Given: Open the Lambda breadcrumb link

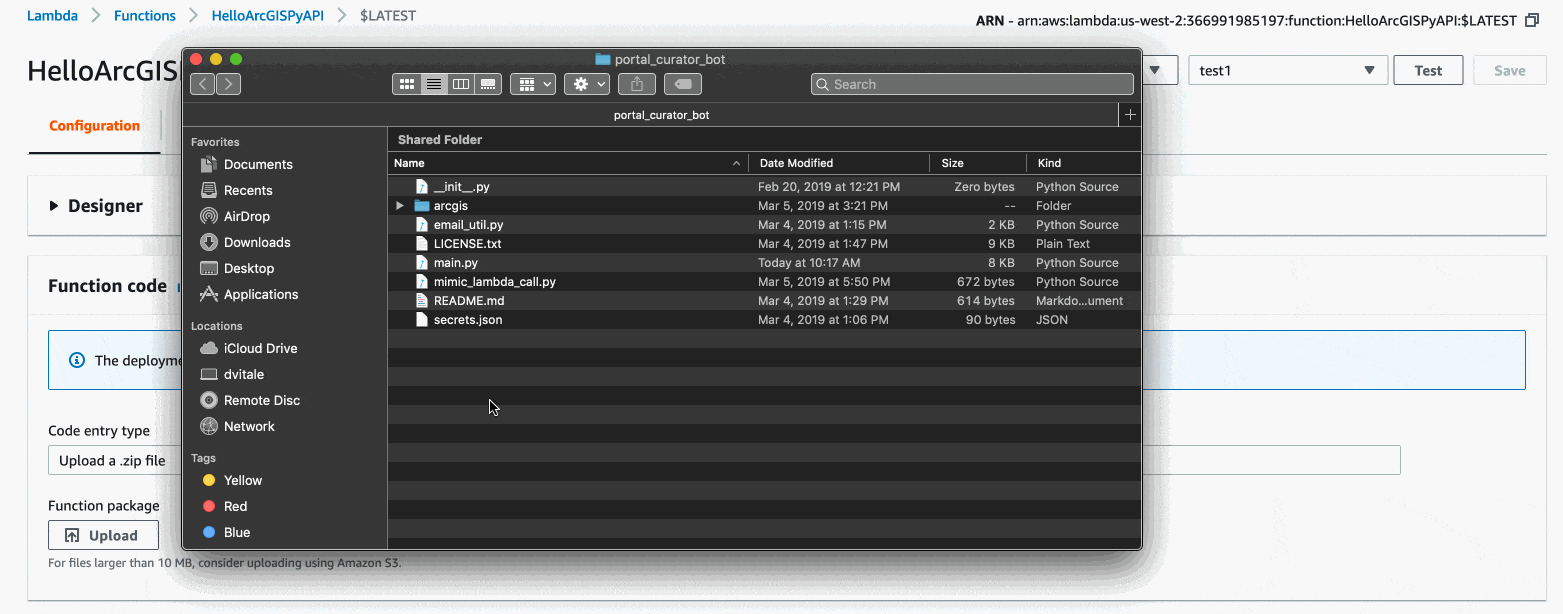Looking at the screenshot, I should point(52,16).
